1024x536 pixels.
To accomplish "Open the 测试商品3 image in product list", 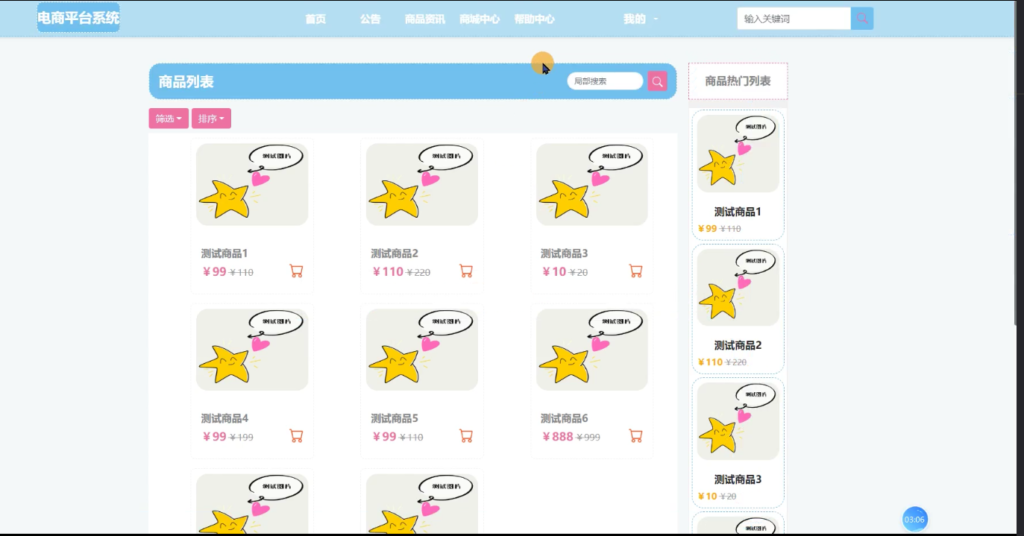I will (592, 185).
